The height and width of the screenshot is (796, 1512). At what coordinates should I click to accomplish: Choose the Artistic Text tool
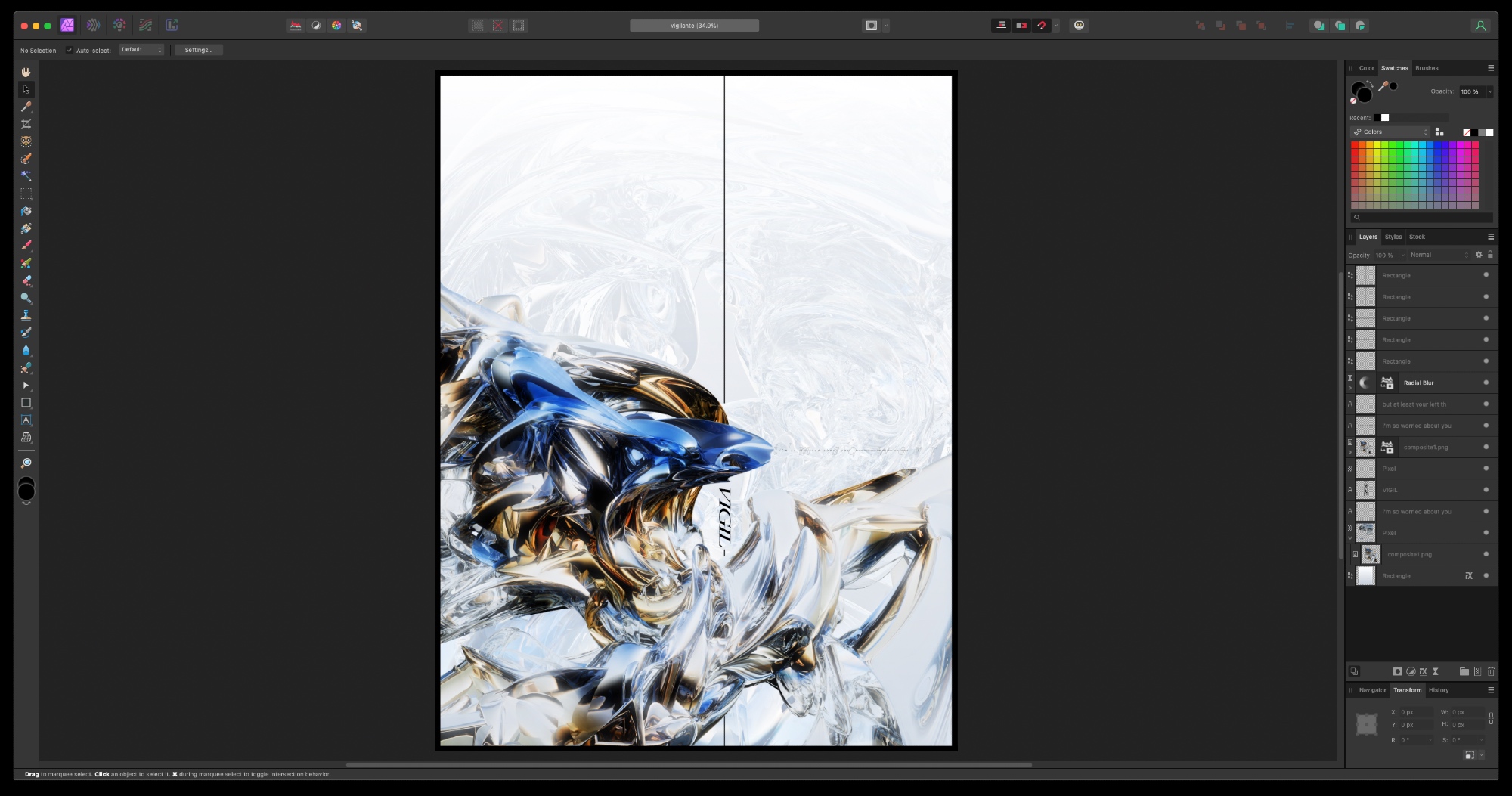coord(26,420)
